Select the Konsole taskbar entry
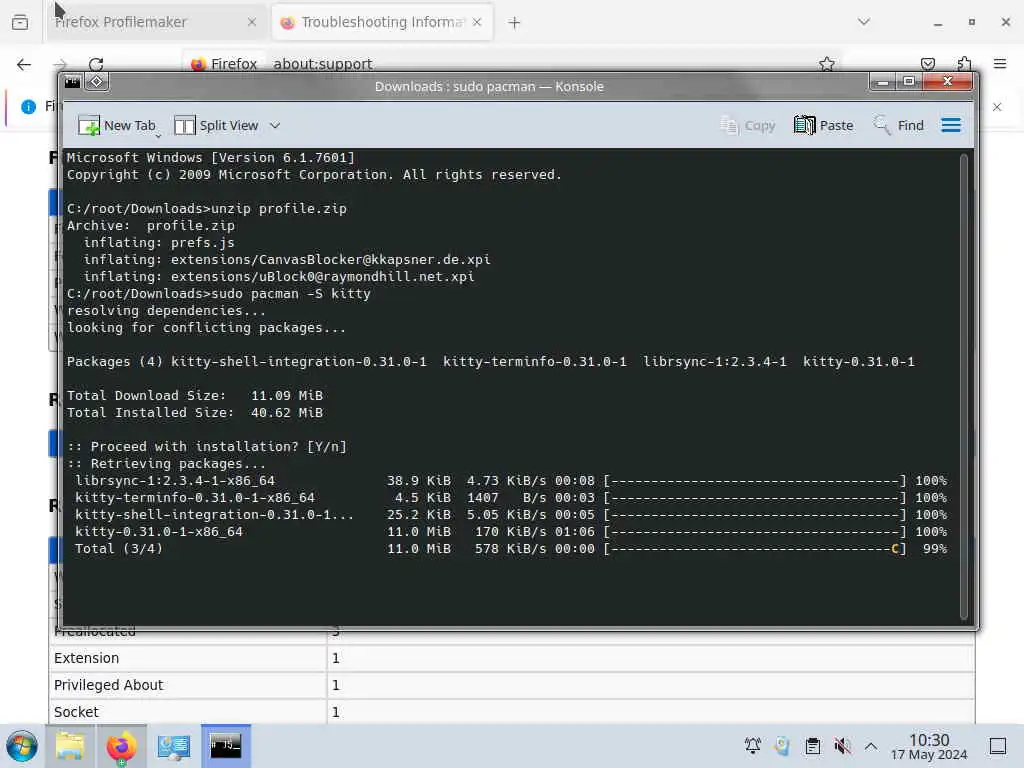Screen dimensions: 1024x768 pos(225,746)
